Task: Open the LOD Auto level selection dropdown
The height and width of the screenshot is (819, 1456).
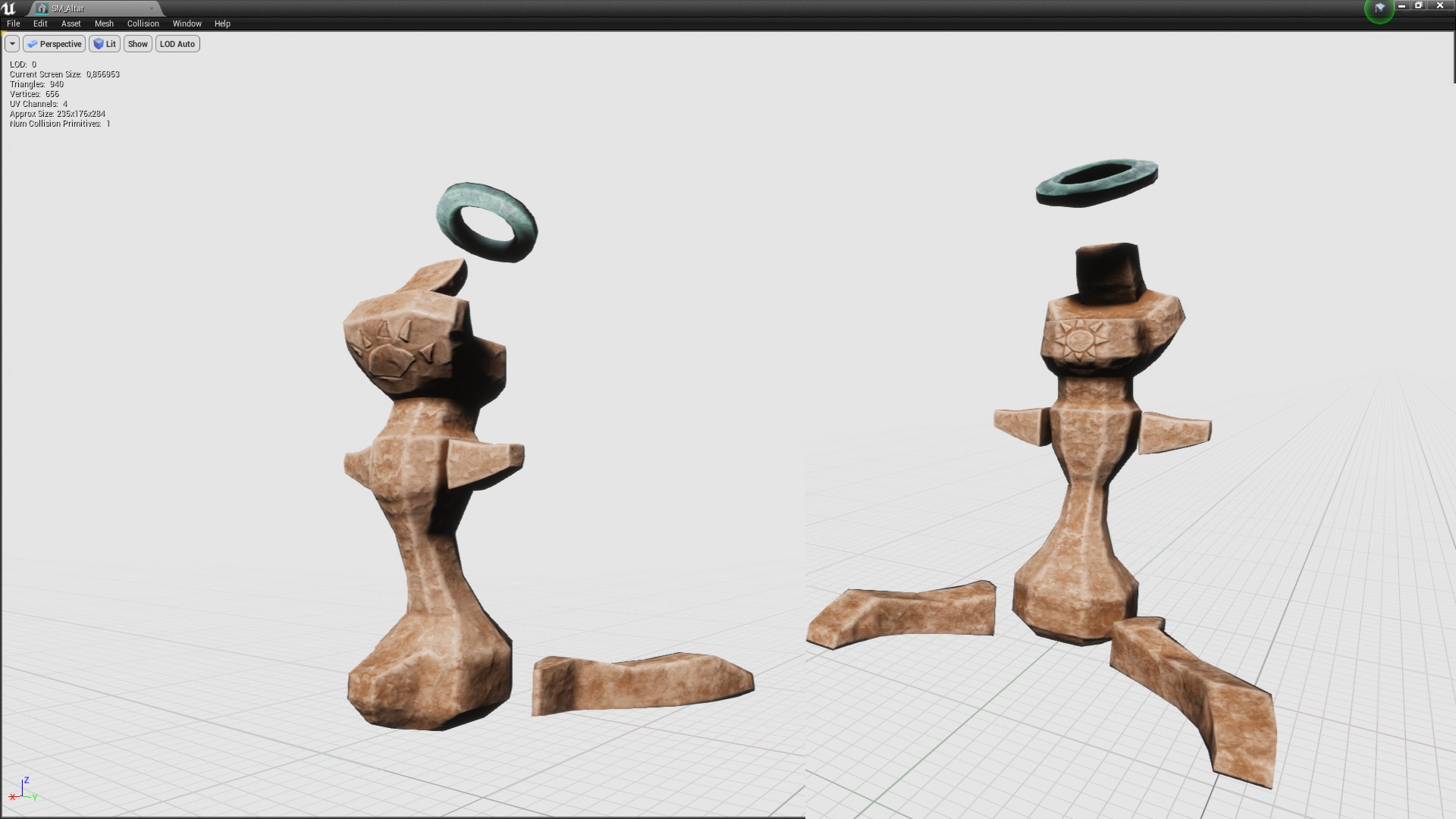Action: point(177,43)
